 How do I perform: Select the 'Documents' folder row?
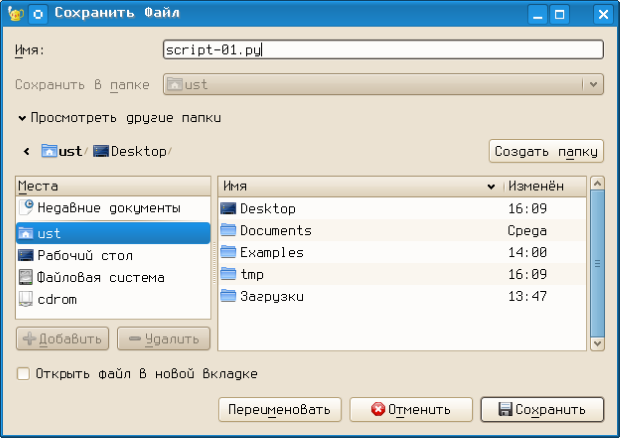pos(402,230)
